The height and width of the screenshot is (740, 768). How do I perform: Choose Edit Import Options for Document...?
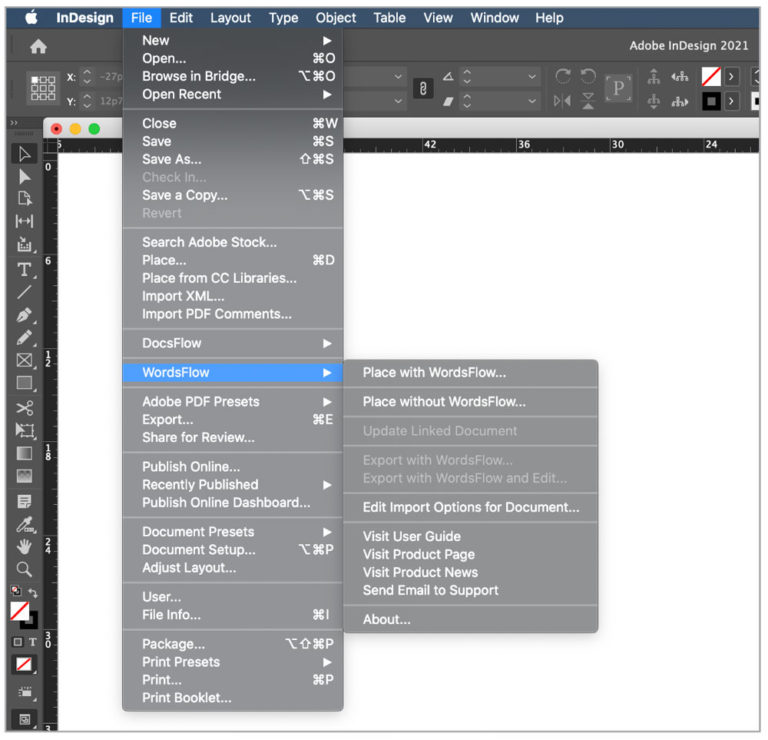point(471,507)
